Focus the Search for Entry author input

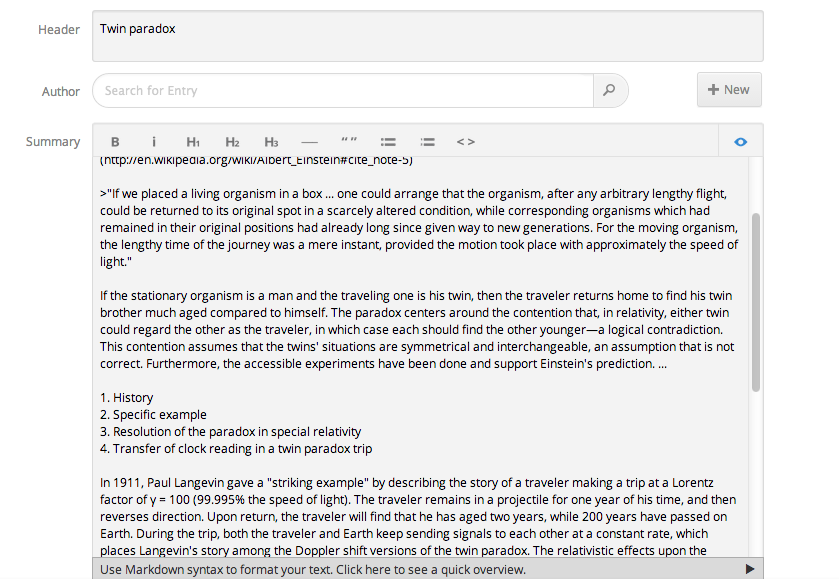[343, 90]
